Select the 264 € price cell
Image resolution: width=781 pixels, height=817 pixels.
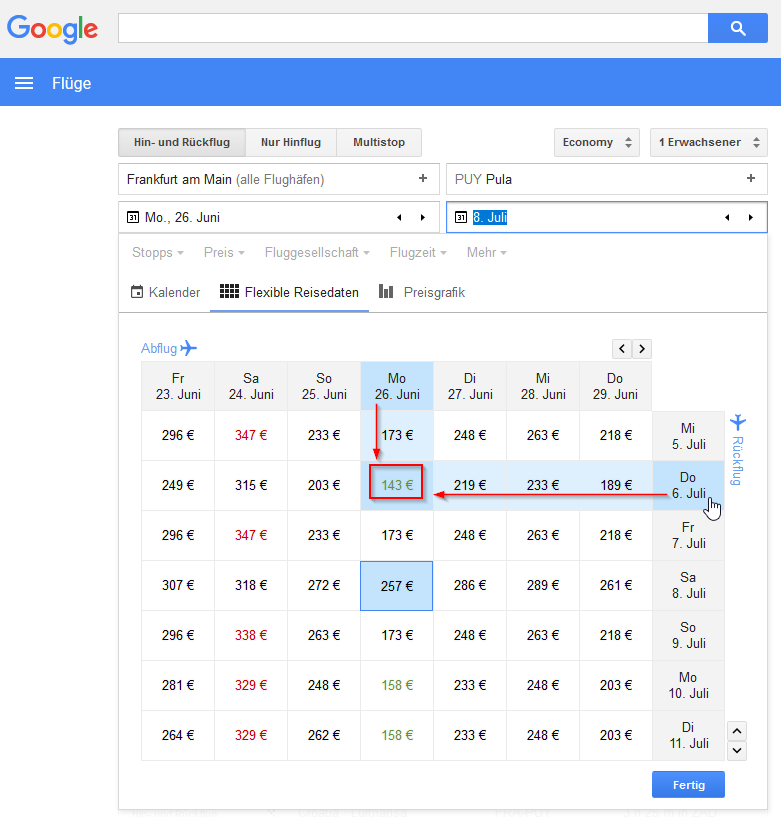tap(178, 735)
